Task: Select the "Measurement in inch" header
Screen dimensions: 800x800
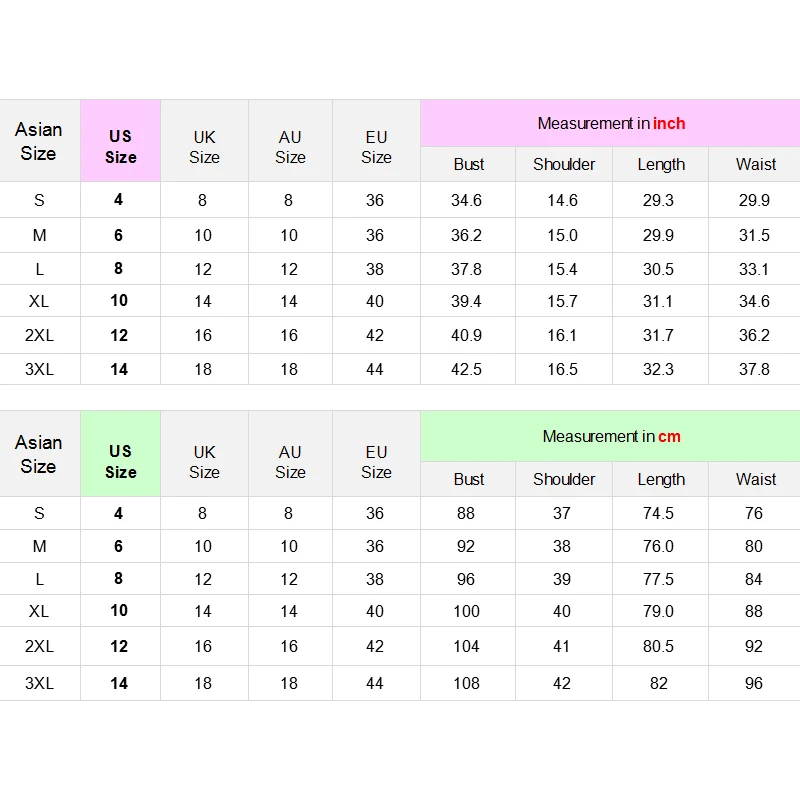Action: tap(610, 124)
